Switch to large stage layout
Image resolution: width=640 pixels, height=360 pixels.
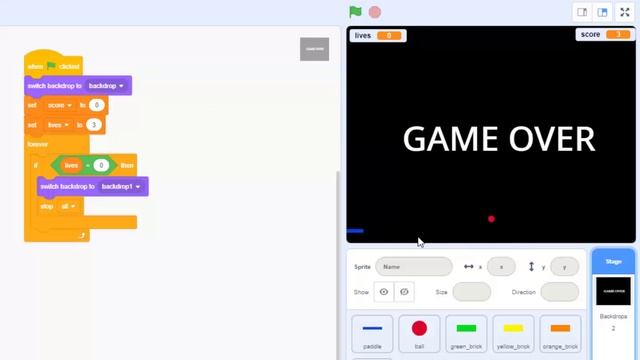602,12
